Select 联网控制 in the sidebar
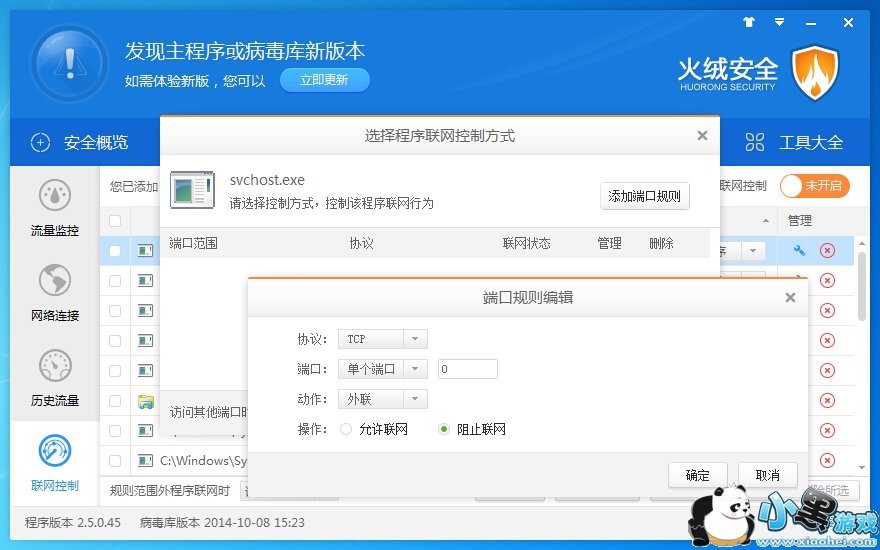The image size is (880, 550). point(55,463)
